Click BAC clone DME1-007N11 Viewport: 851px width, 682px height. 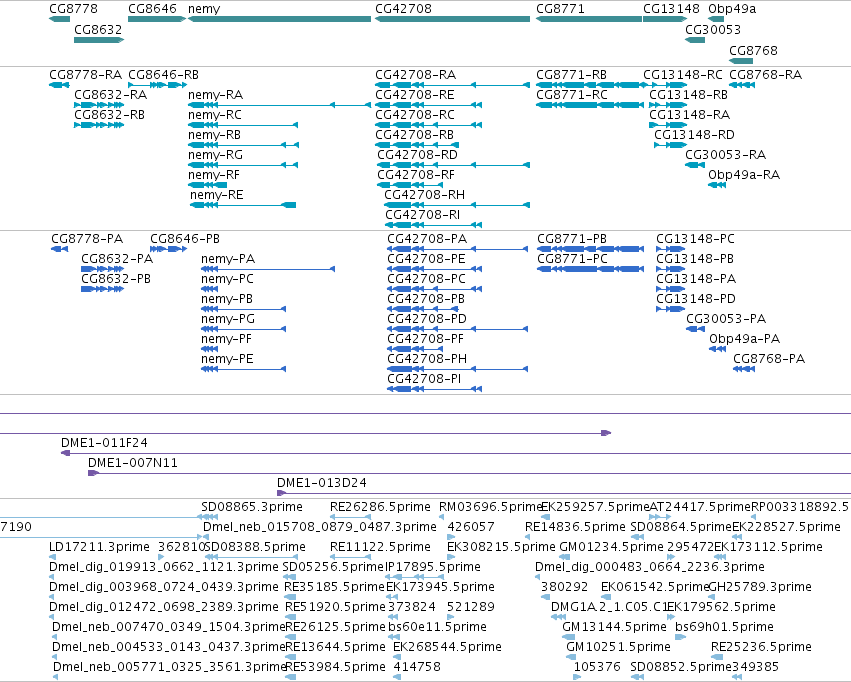(x=469, y=473)
